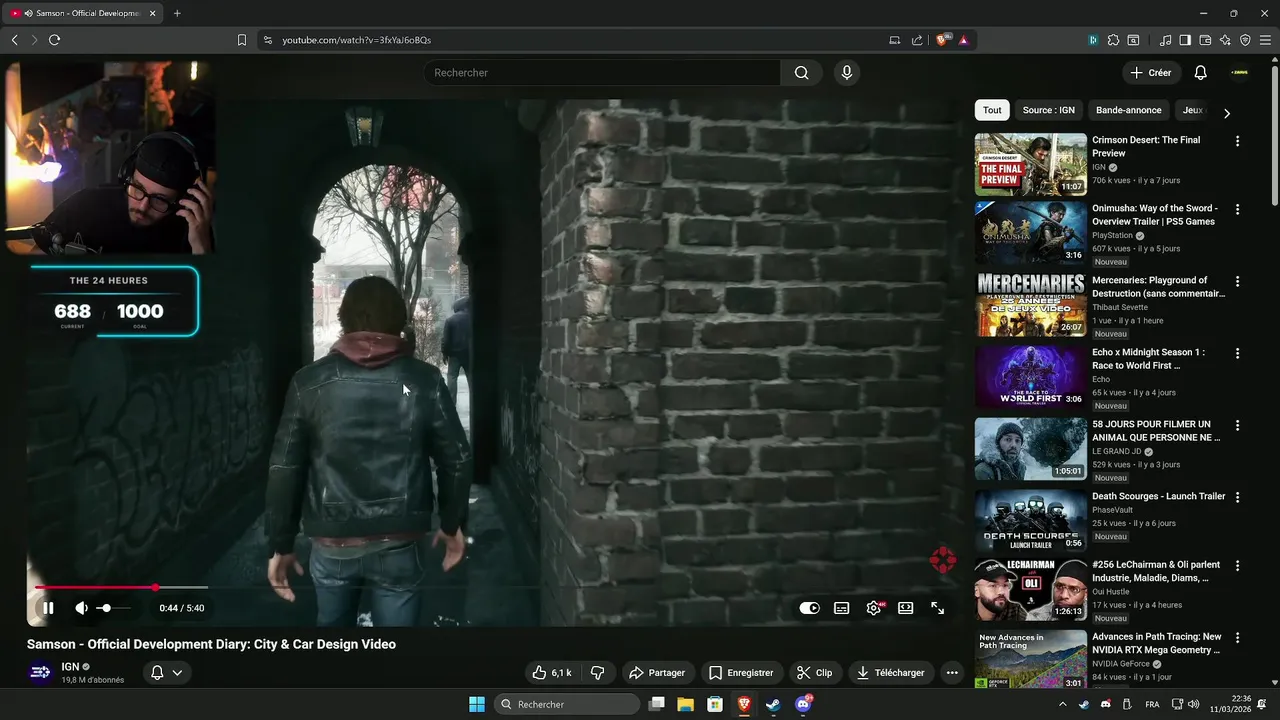Viewport: 1280px width, 720px height.
Task: Open Brave Shields lion icon
Action: (x=942, y=40)
